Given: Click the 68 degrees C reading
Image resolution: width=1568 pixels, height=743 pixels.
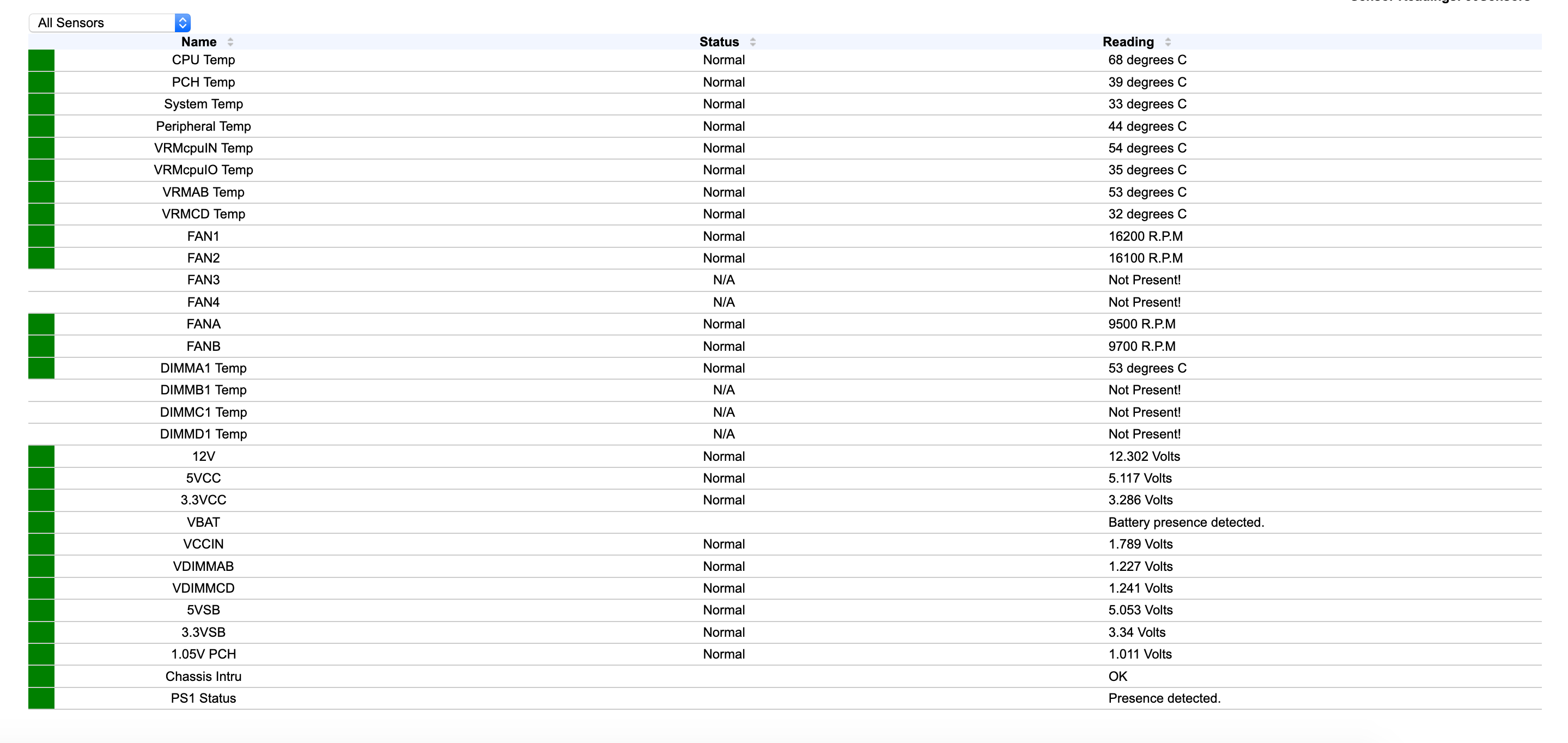Looking at the screenshot, I should point(1147,60).
